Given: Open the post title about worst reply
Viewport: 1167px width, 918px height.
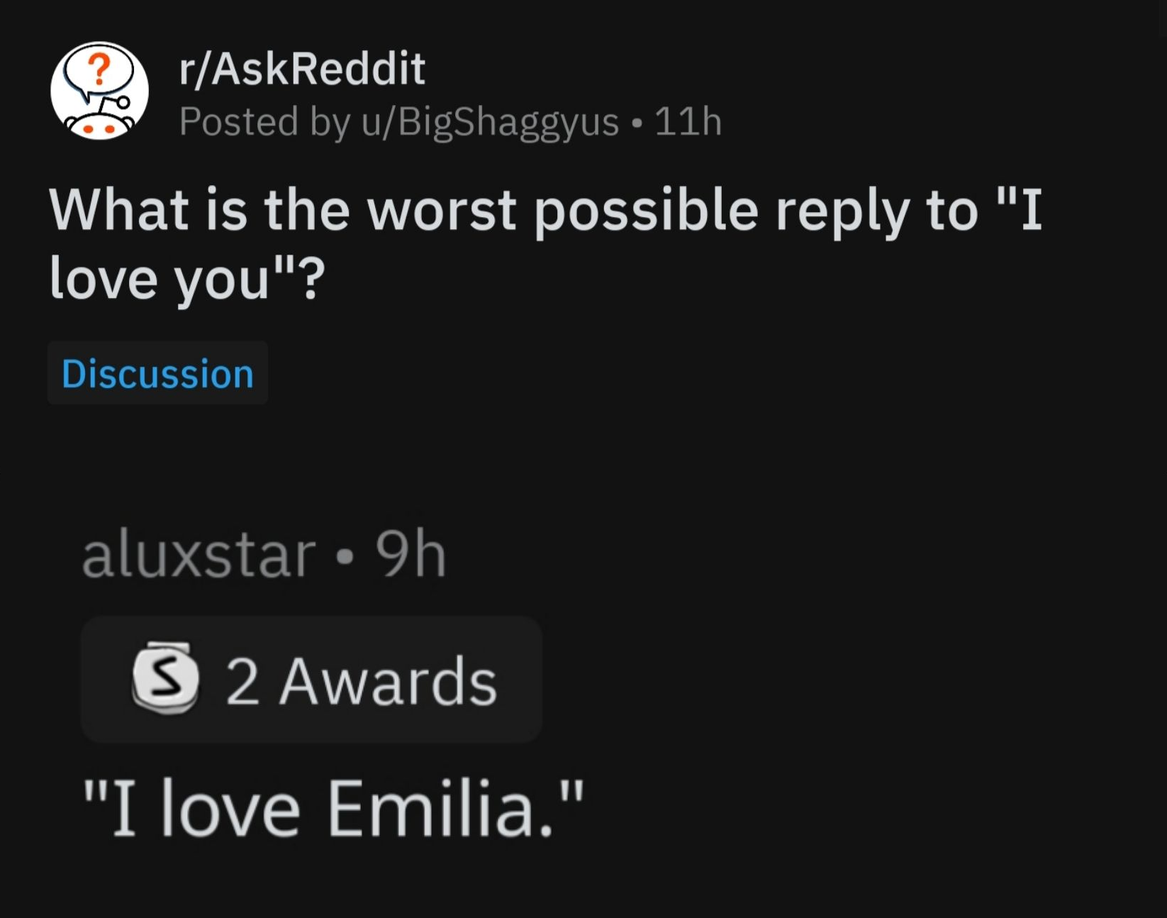Looking at the screenshot, I should click(546, 244).
